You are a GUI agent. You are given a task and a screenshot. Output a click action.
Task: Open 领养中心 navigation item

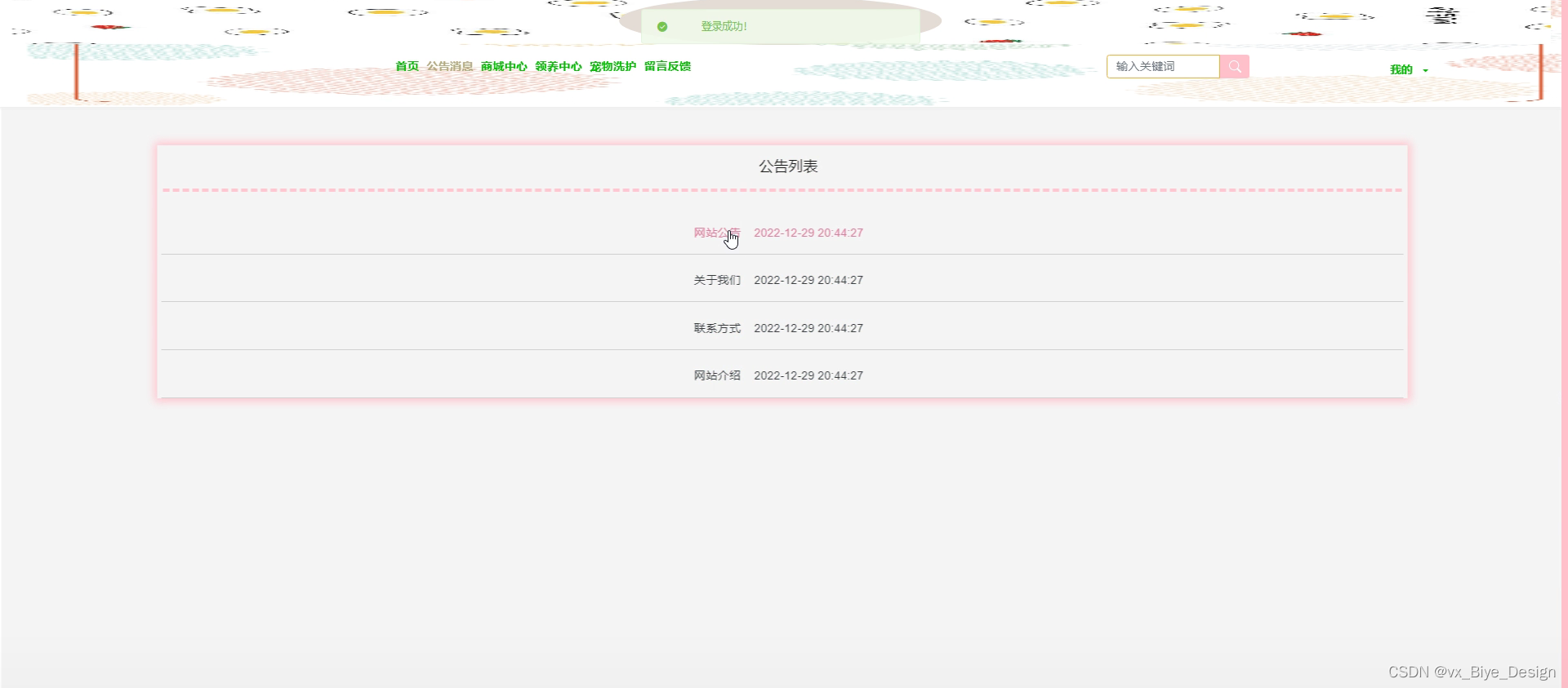click(x=559, y=67)
